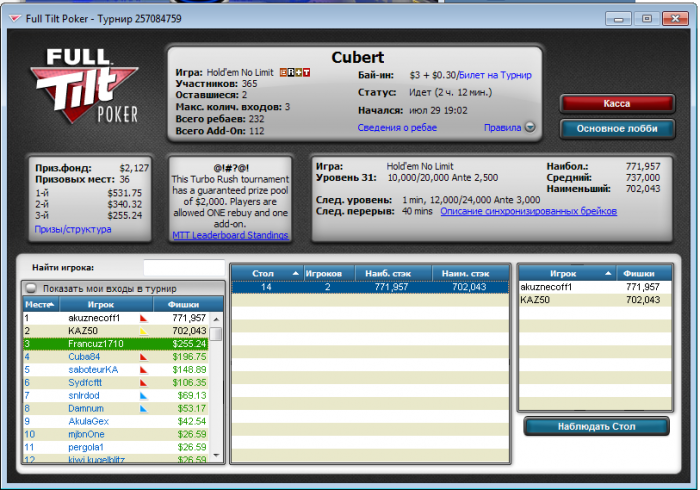The image size is (700, 490).
Task: Open MTT Leaderboard Standings link
Action: point(230,235)
